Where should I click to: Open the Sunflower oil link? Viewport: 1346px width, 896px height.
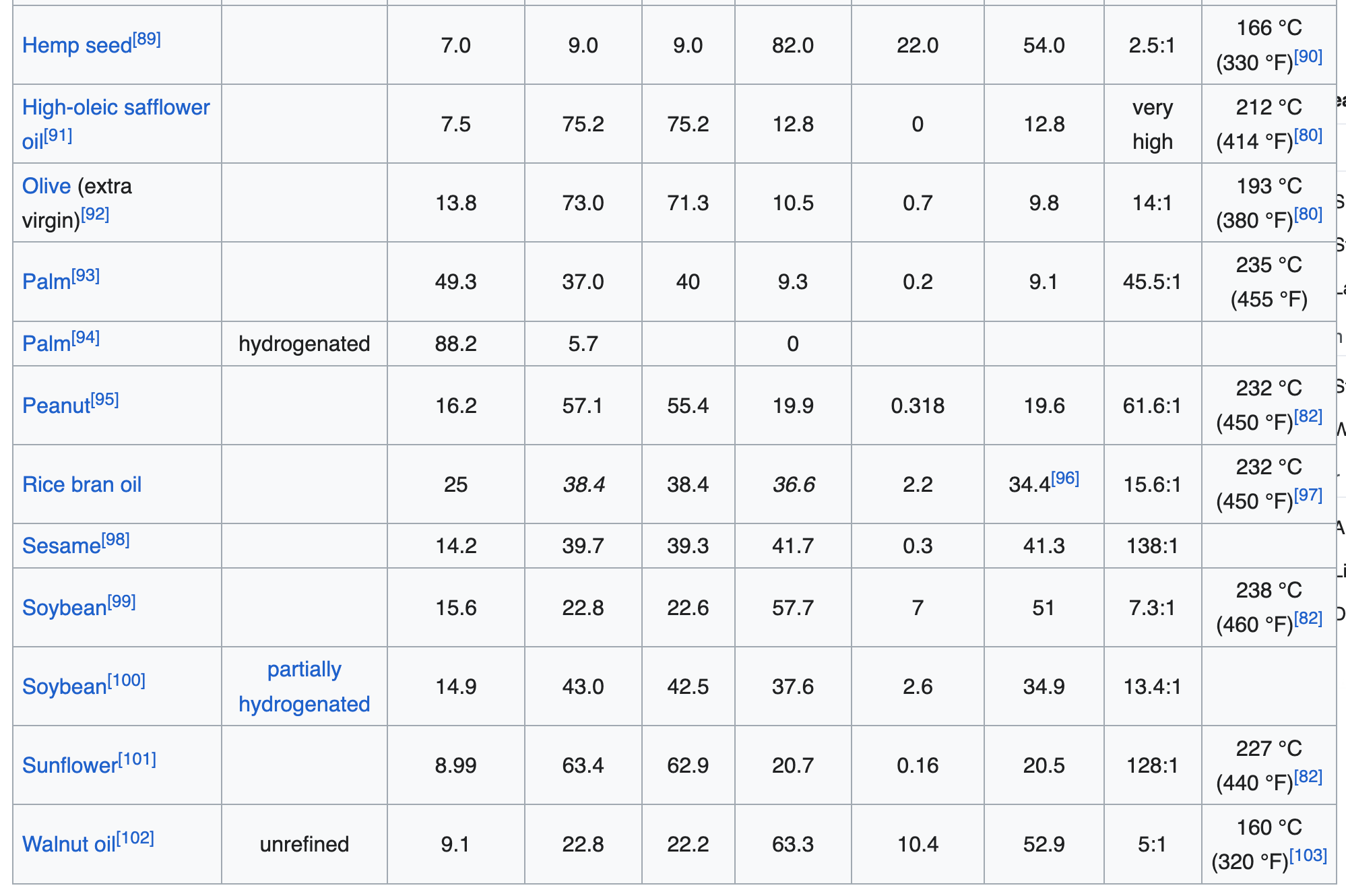[x=70, y=765]
